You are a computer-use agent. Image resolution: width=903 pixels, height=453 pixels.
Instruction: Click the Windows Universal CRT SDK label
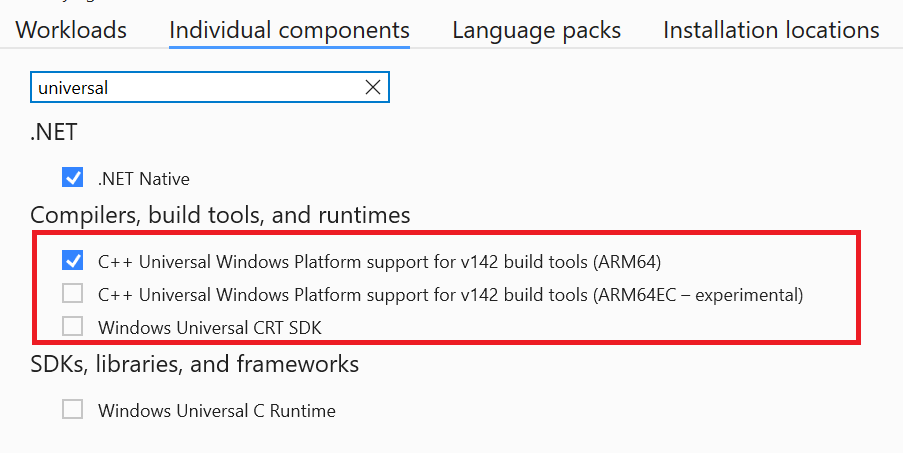click(210, 328)
